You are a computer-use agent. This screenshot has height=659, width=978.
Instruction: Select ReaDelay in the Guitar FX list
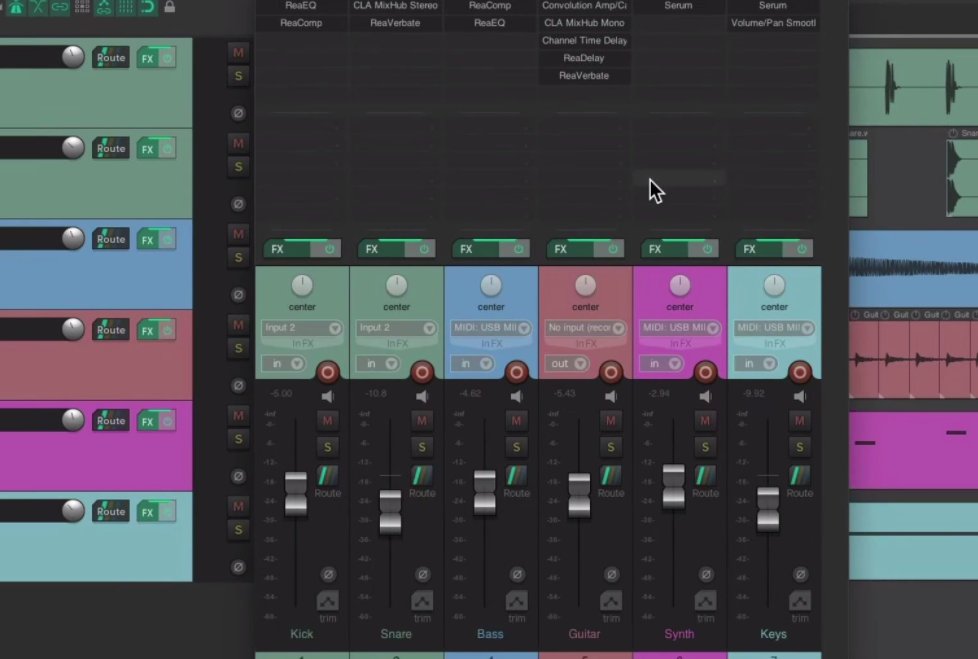(x=584, y=58)
